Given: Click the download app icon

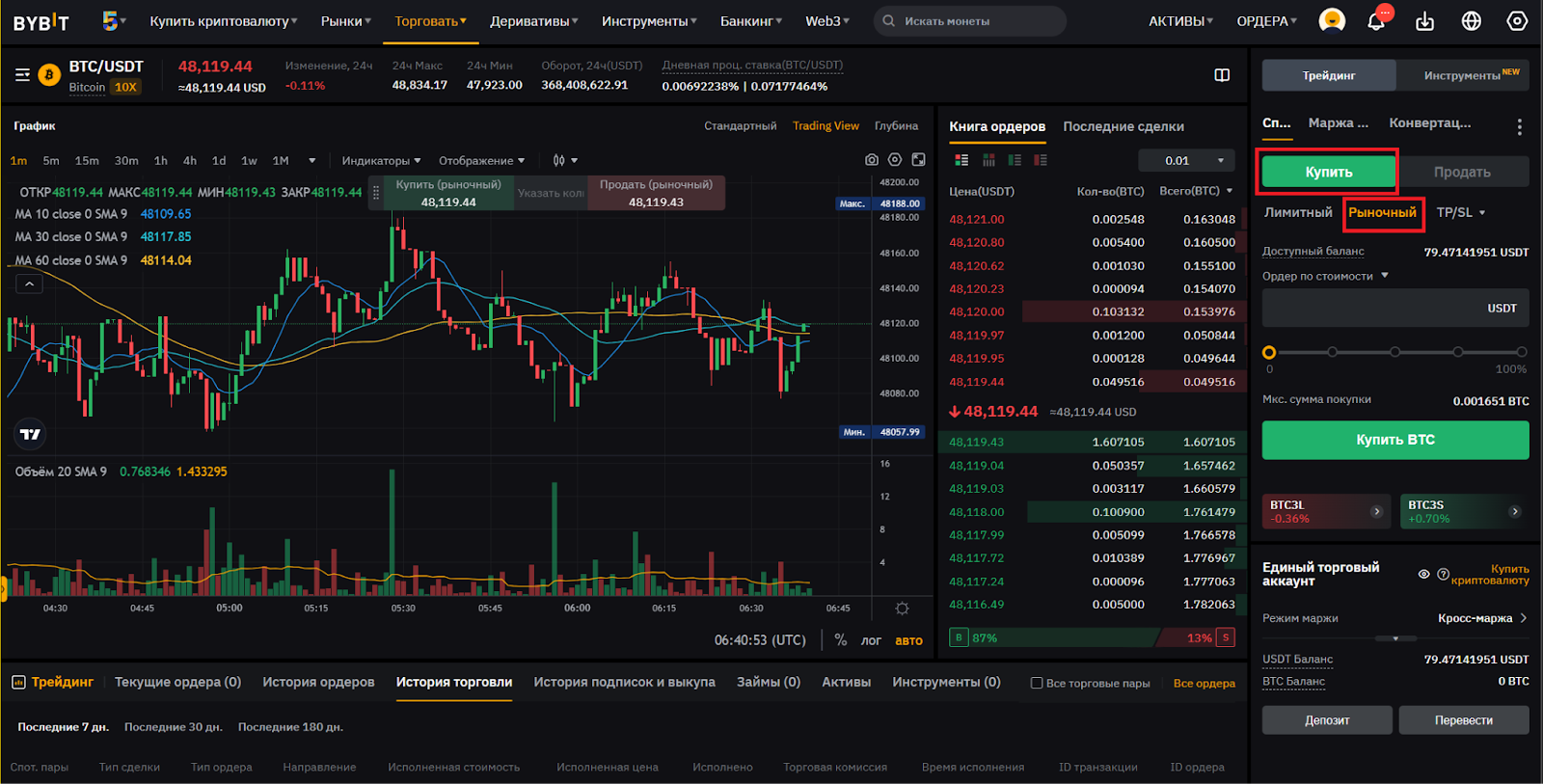Looking at the screenshot, I should [1424, 21].
